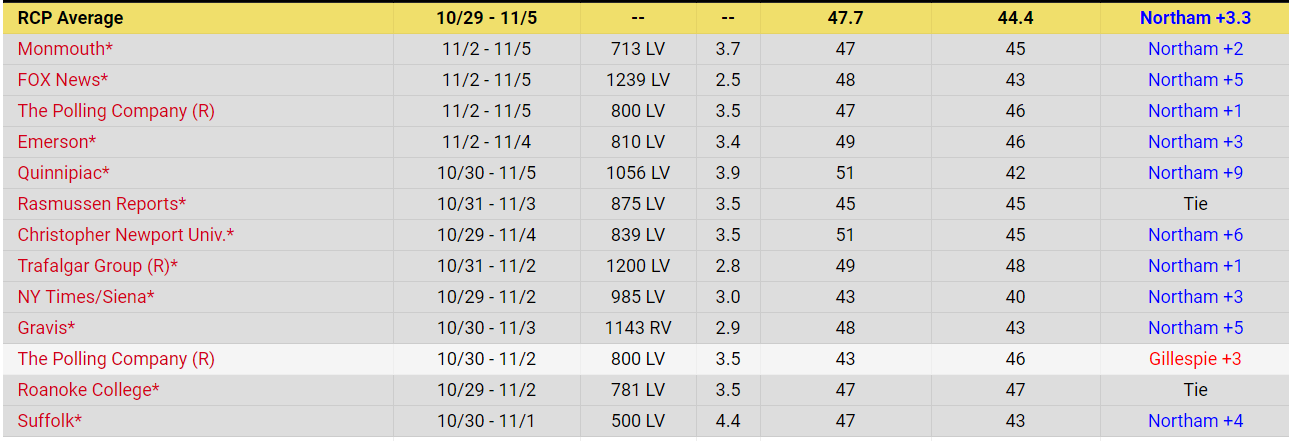Screen dimensions: 1289x441
Task: Click the Gillespie +3 spread result
Action: [1195, 359]
